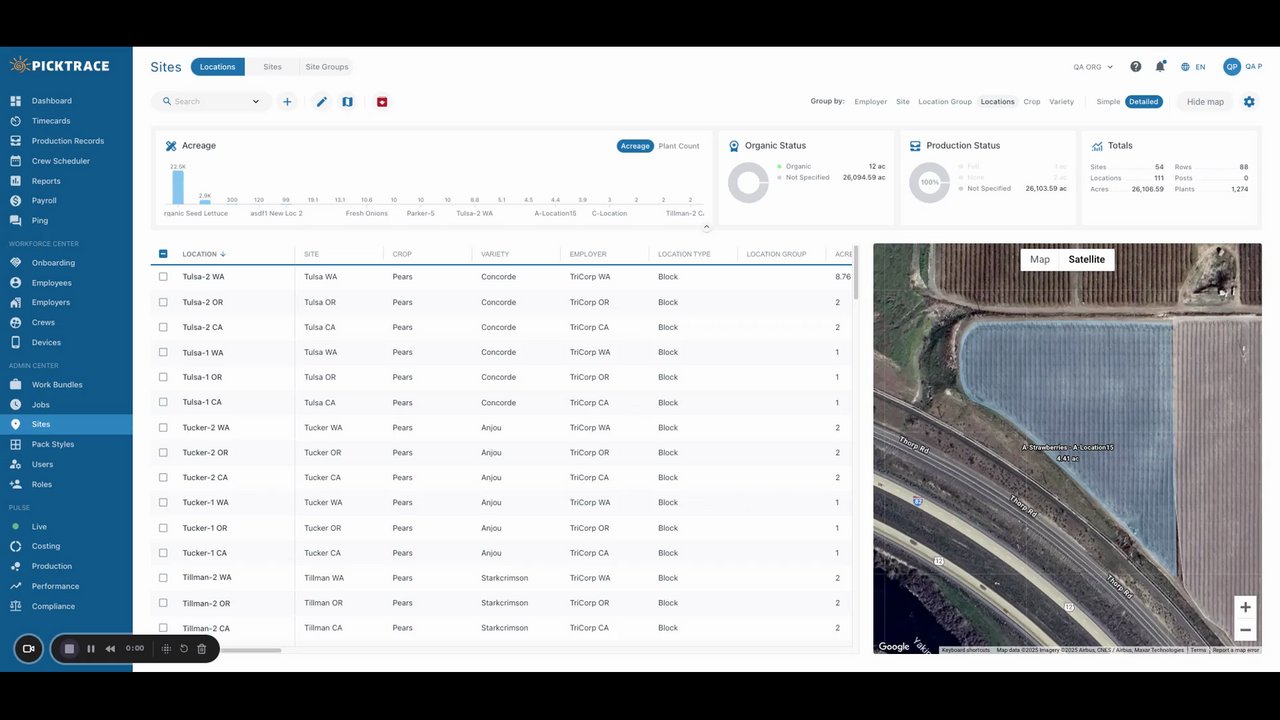1280x720 pixels.
Task: Open Production Records from the sidebar
Action: point(67,141)
